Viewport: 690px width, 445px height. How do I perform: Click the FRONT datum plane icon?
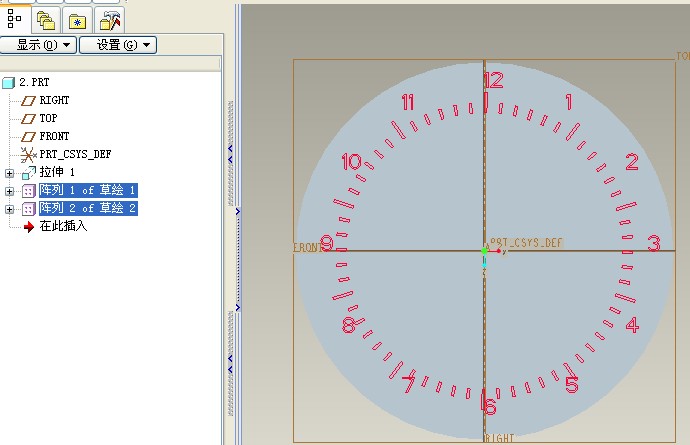[x=29, y=137]
